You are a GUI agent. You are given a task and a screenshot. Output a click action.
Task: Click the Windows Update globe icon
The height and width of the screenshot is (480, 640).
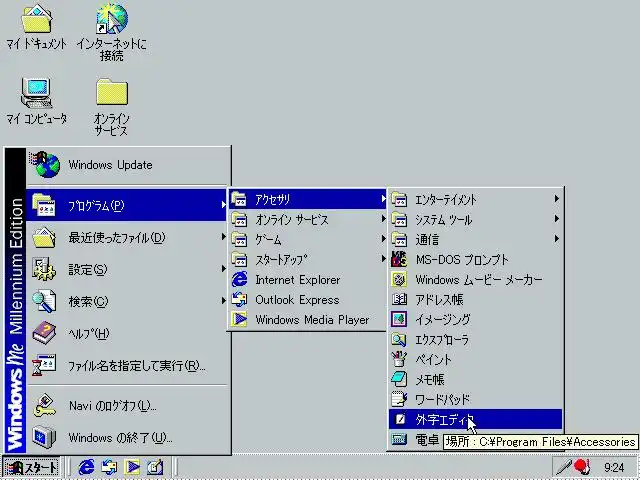[x=45, y=164]
